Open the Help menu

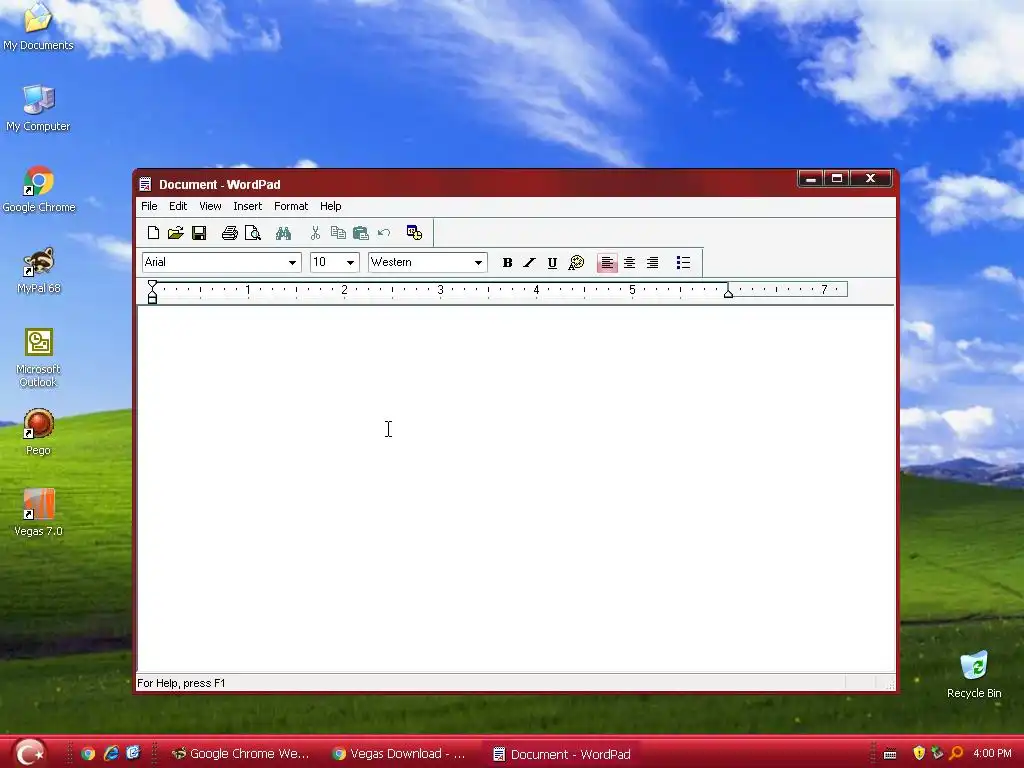pos(330,206)
